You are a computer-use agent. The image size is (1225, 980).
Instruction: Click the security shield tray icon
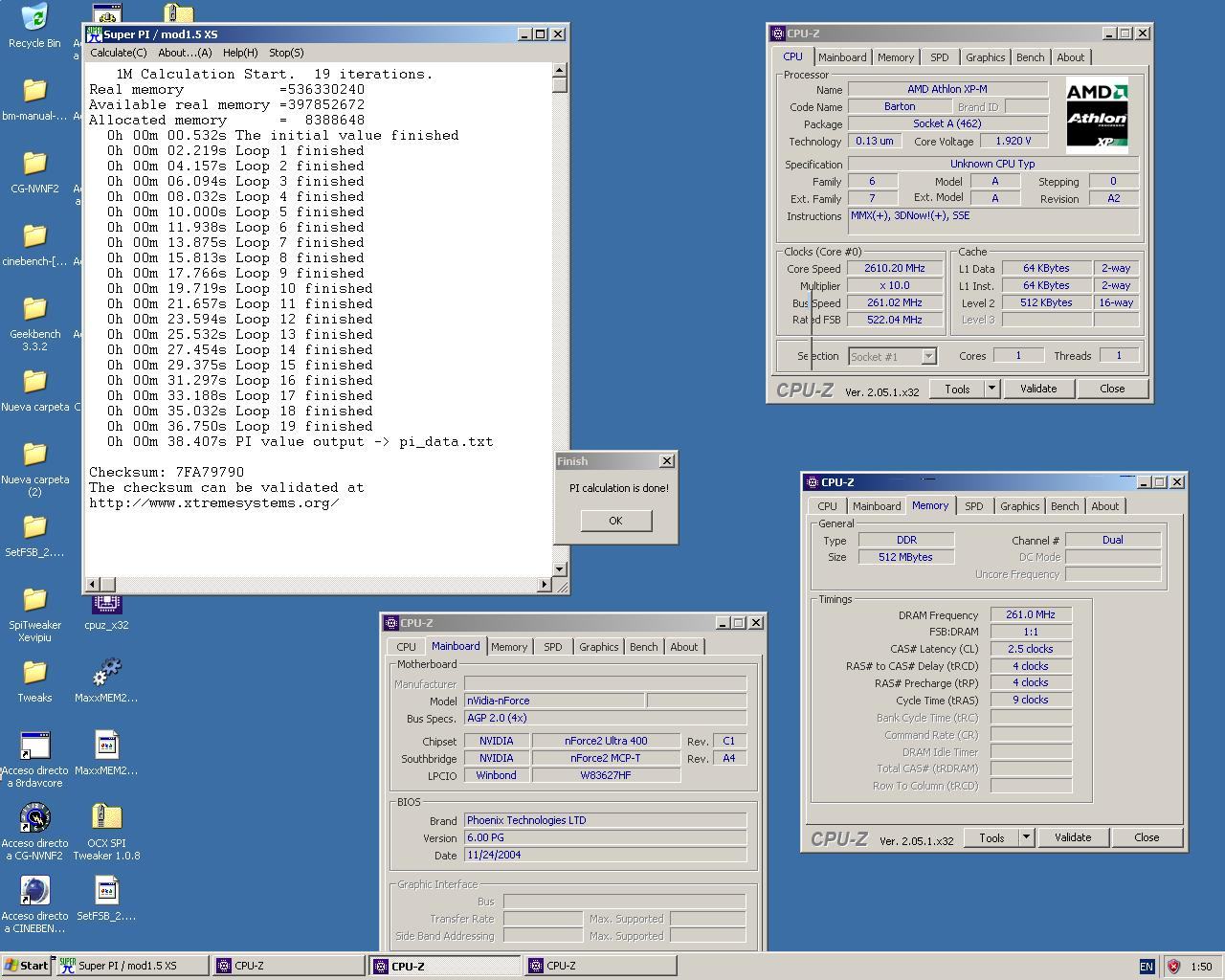click(x=1173, y=967)
